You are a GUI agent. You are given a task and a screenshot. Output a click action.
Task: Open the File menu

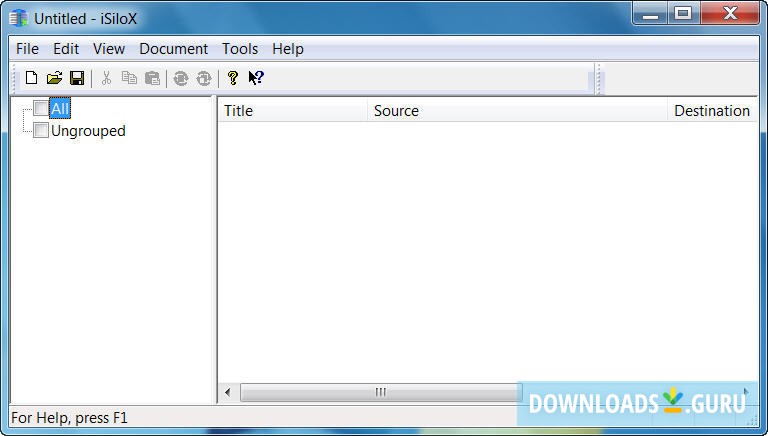(x=27, y=49)
